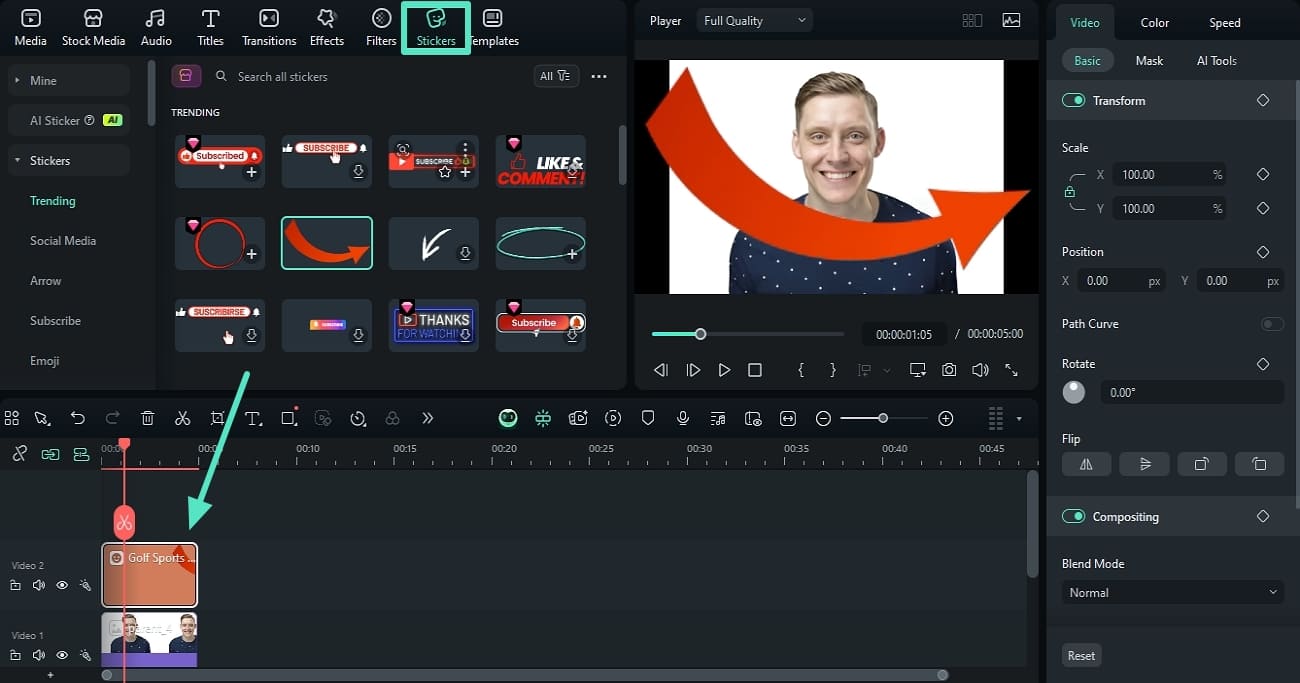
Task: Step to the previous frame
Action: point(661,370)
